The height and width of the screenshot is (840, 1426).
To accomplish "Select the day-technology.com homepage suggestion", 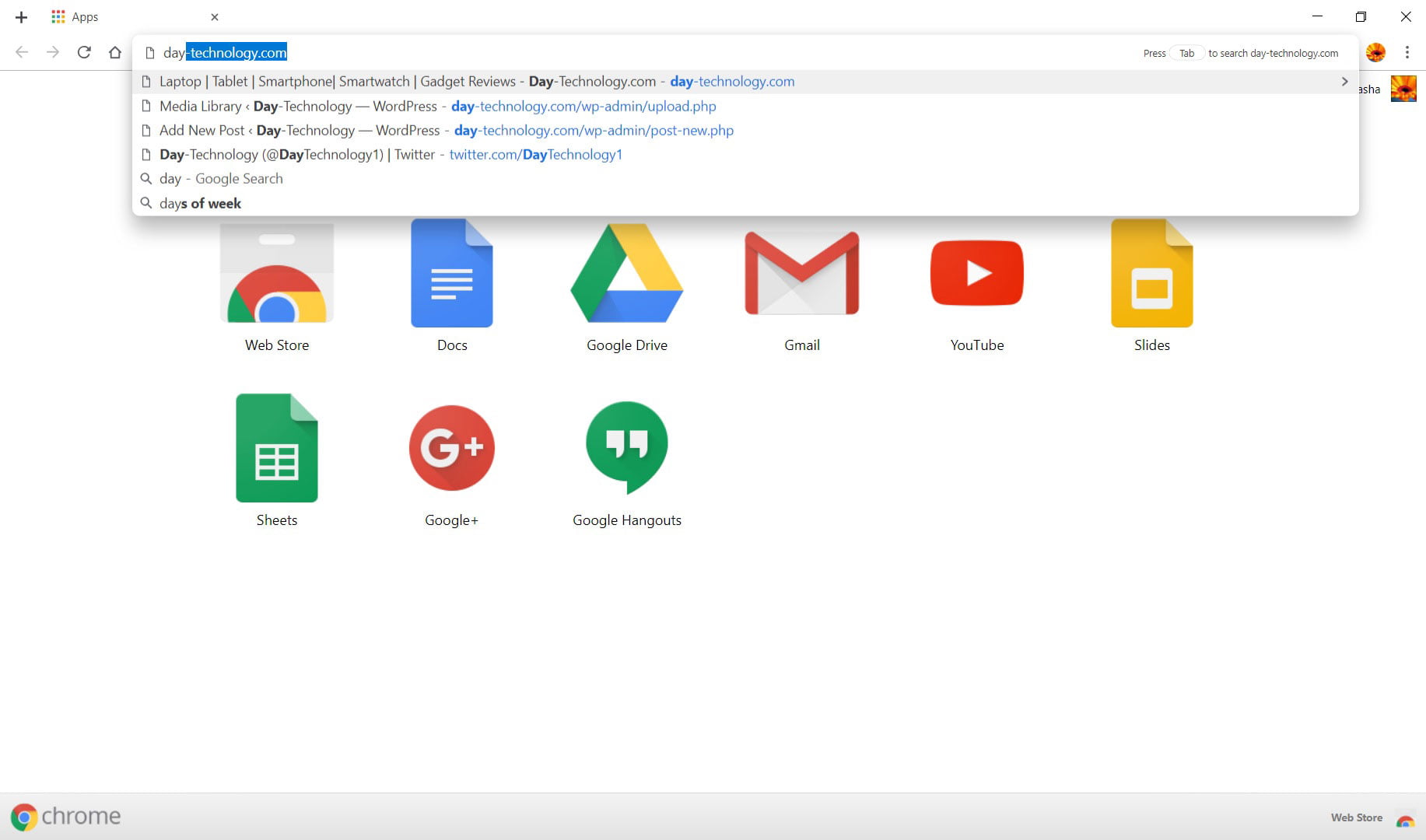I will coord(745,82).
